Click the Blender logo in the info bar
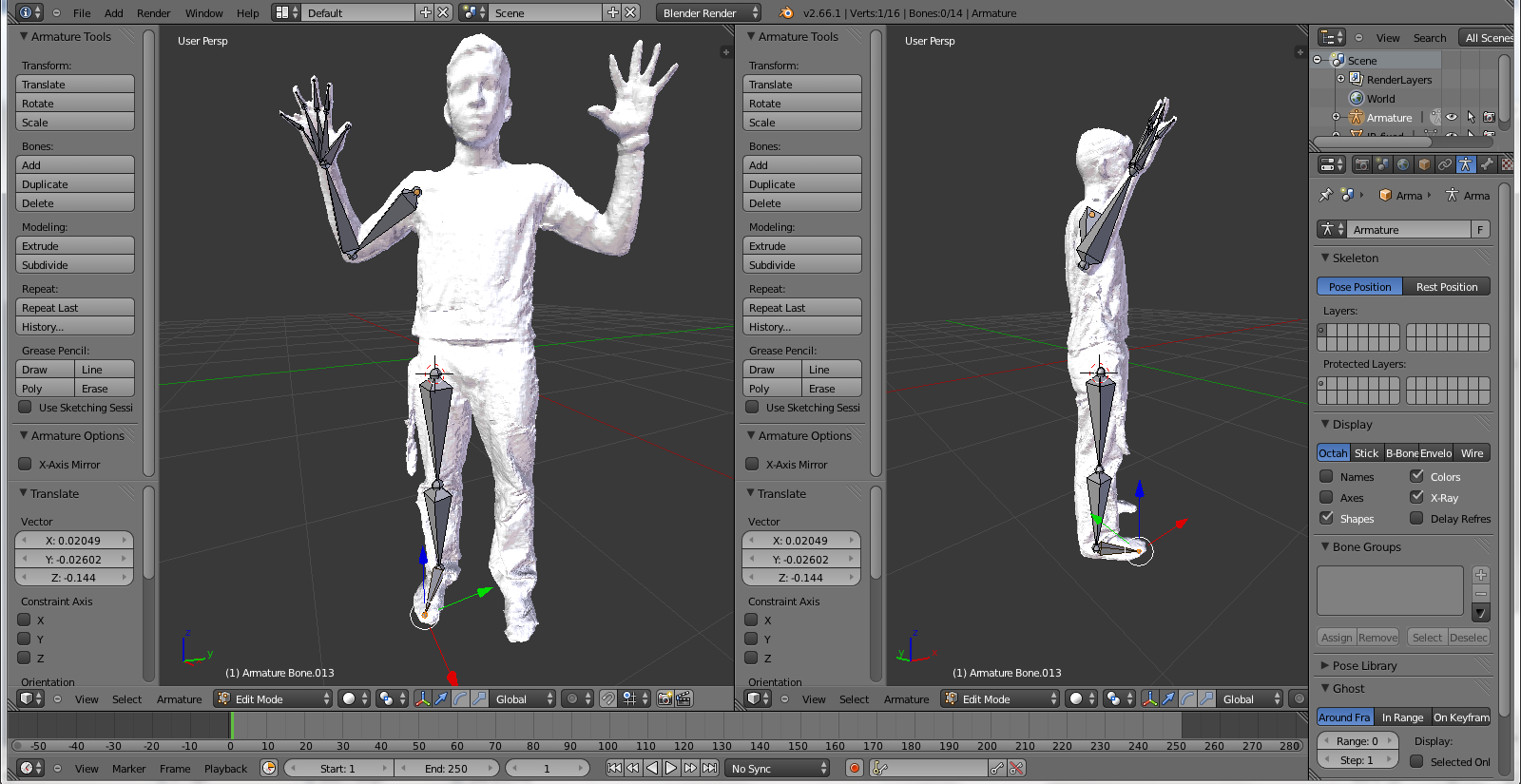The image size is (1521, 784). [786, 12]
